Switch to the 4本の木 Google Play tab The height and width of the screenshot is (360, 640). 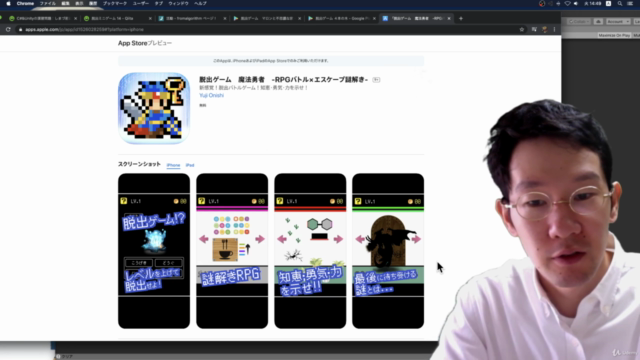pyautogui.click(x=342, y=18)
